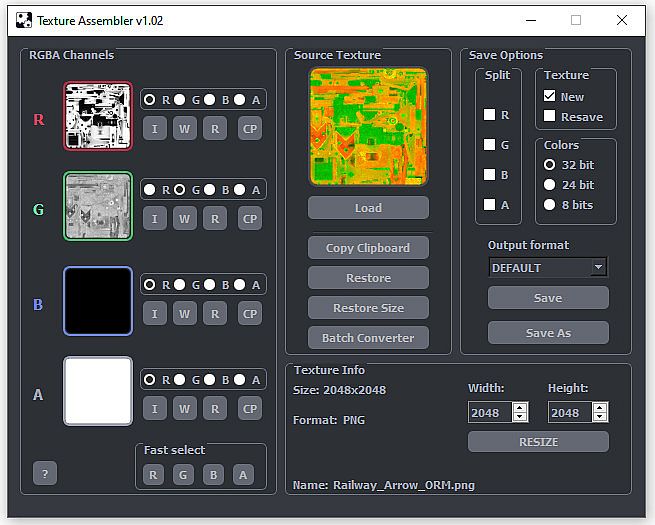Select the 24 bit color option
Image resolution: width=655 pixels, height=525 pixels.
point(549,185)
